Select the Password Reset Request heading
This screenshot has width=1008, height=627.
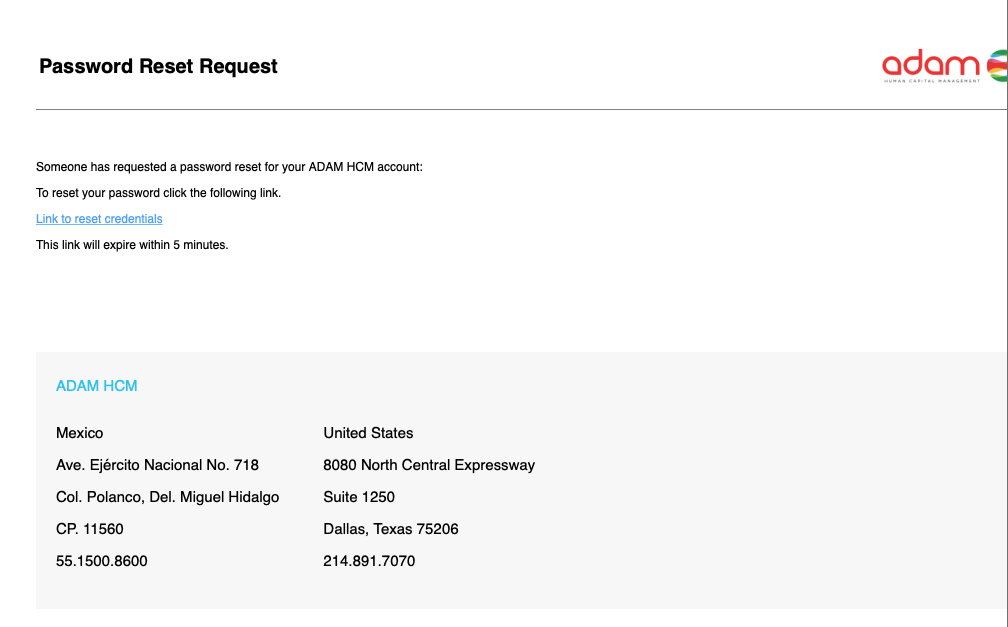[158, 66]
